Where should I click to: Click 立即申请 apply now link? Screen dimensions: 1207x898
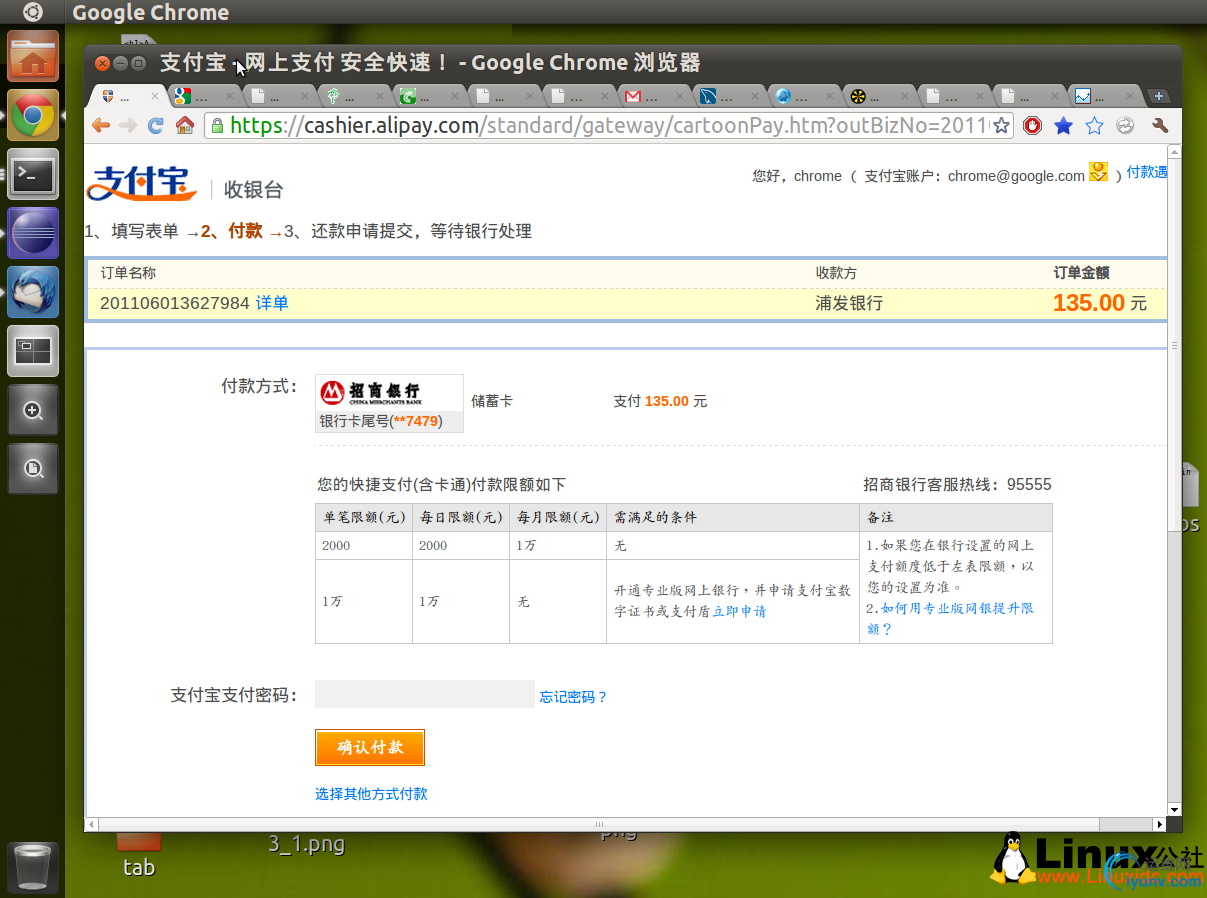[739, 611]
